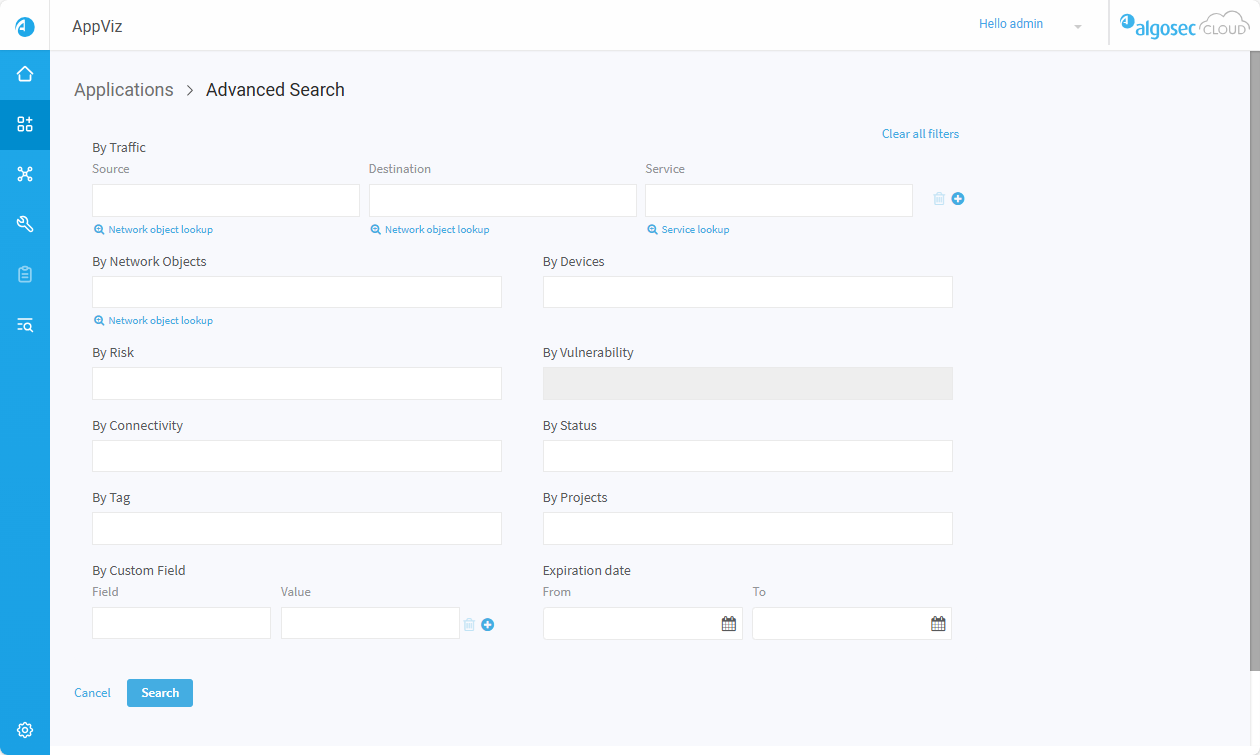Open the By Status selection field
The width and height of the screenshot is (1260, 755).
(747, 456)
